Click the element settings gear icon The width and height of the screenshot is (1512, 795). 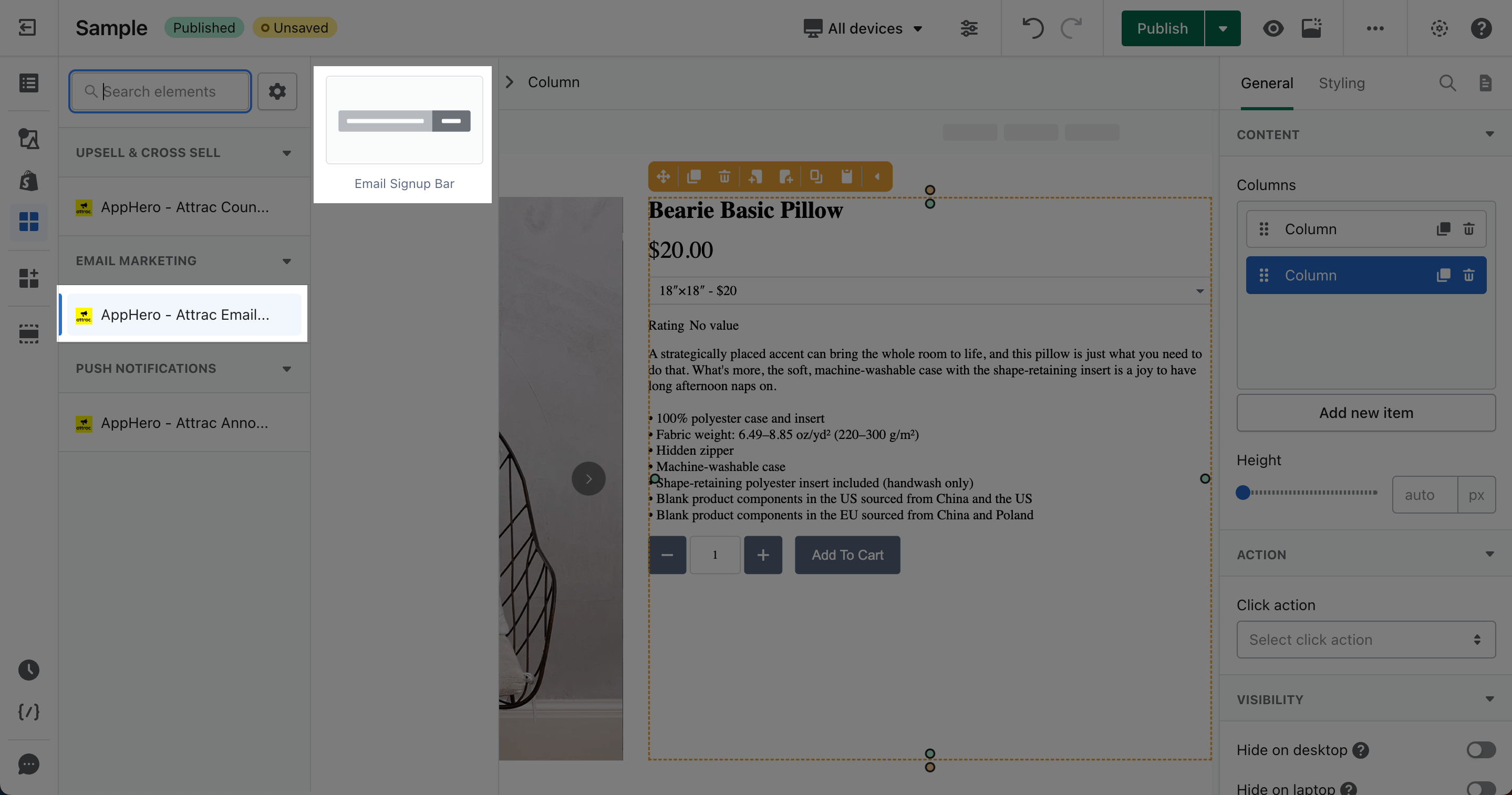pyautogui.click(x=277, y=91)
